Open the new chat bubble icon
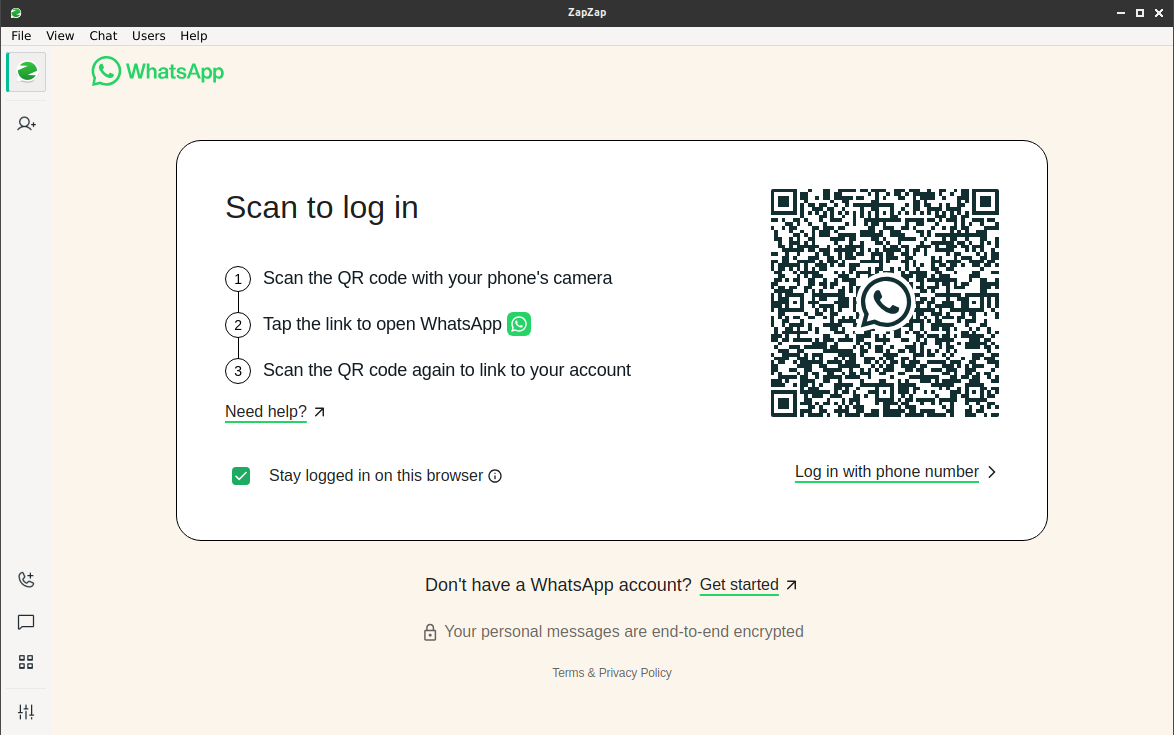The height and width of the screenshot is (735, 1174). 26,622
